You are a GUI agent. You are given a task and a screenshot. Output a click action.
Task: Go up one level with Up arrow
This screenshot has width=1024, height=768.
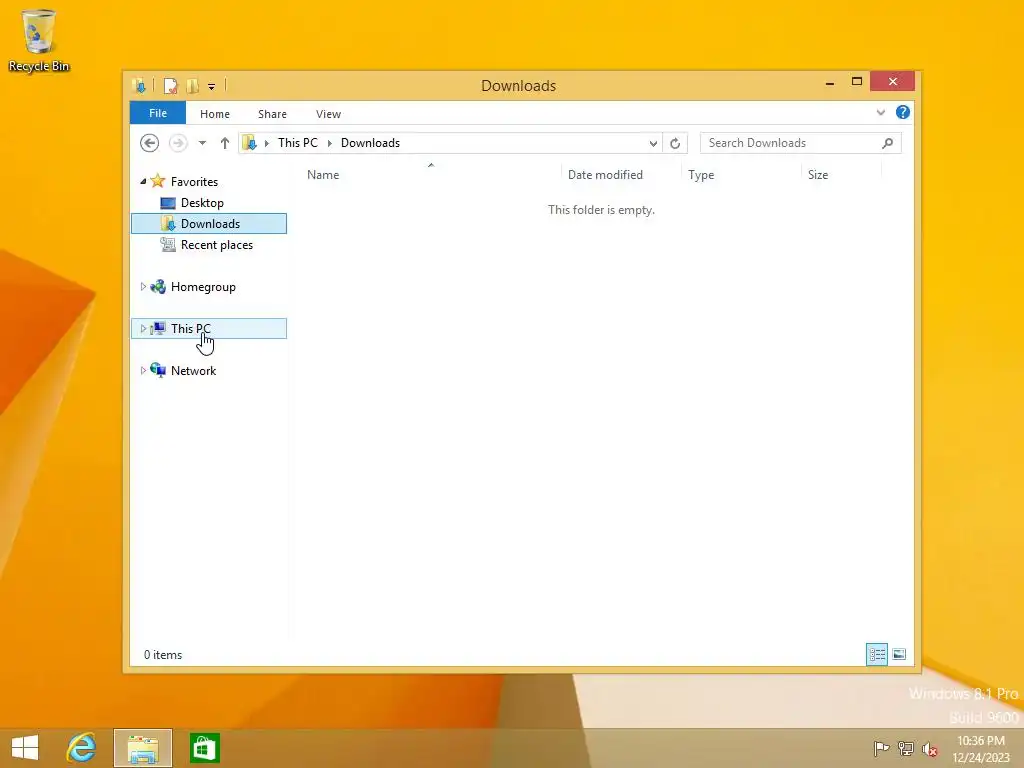point(225,143)
